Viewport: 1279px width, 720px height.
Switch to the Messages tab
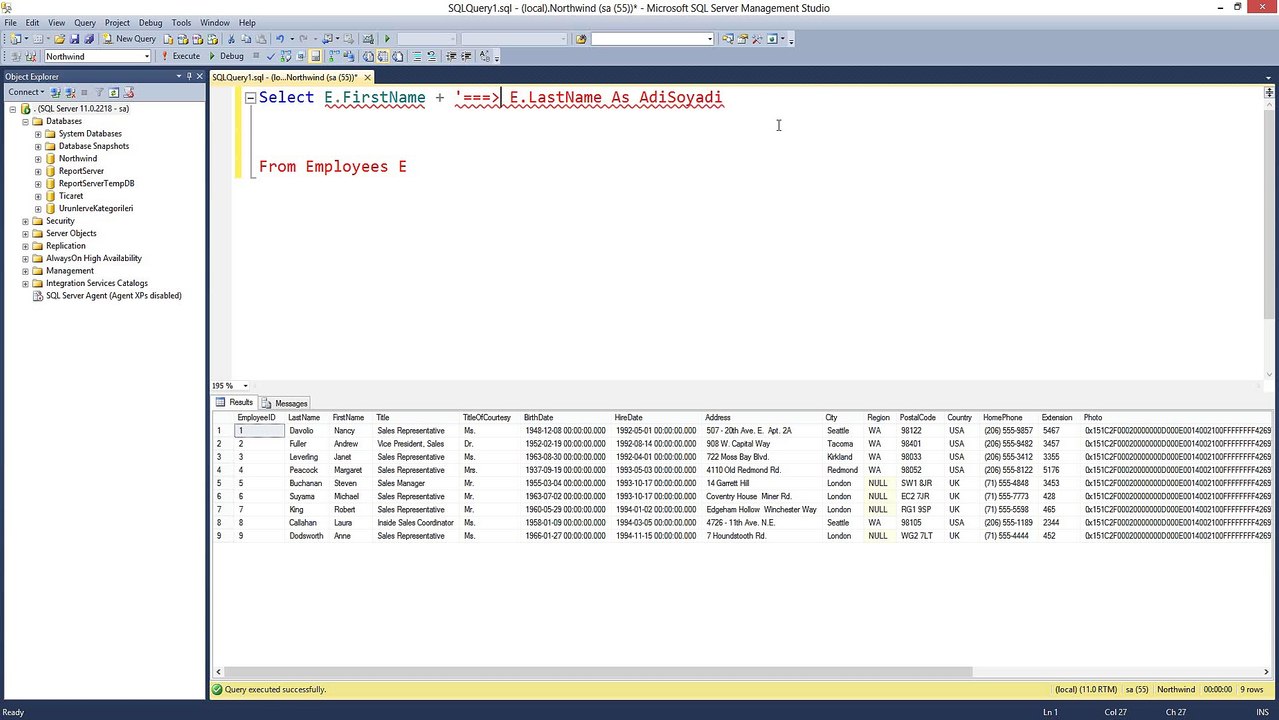coord(285,403)
